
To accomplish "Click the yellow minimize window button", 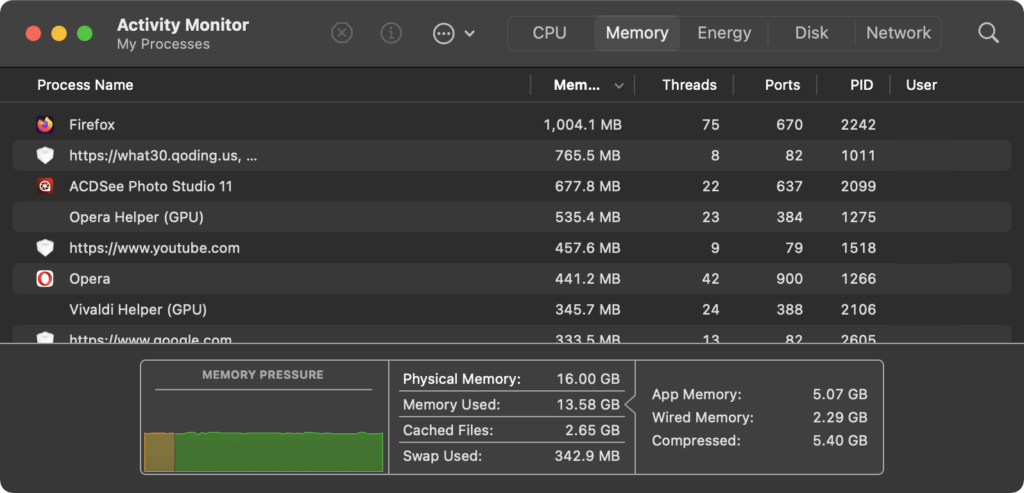I will (x=59, y=33).
